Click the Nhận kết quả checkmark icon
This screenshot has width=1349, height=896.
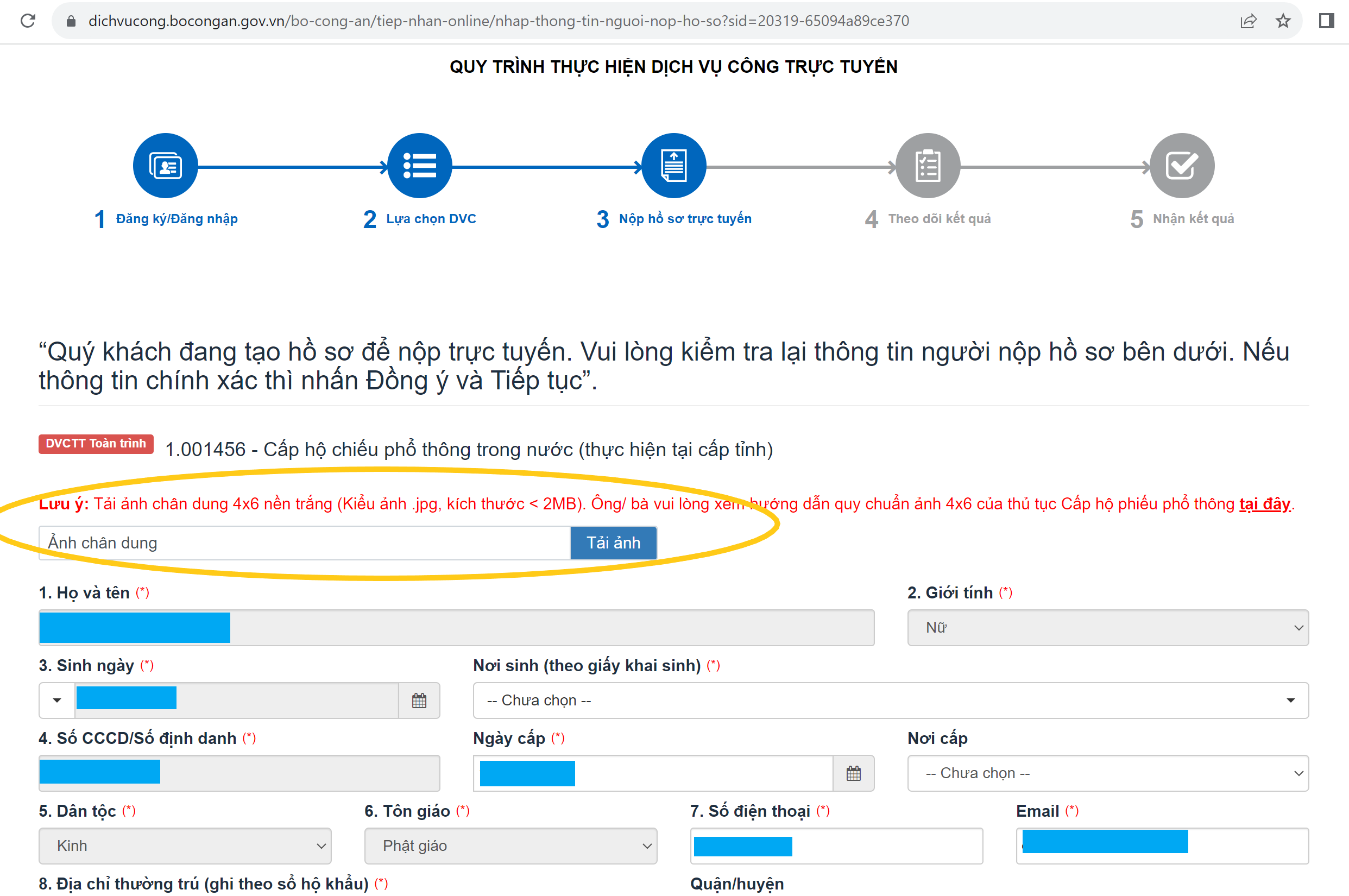tap(1182, 166)
